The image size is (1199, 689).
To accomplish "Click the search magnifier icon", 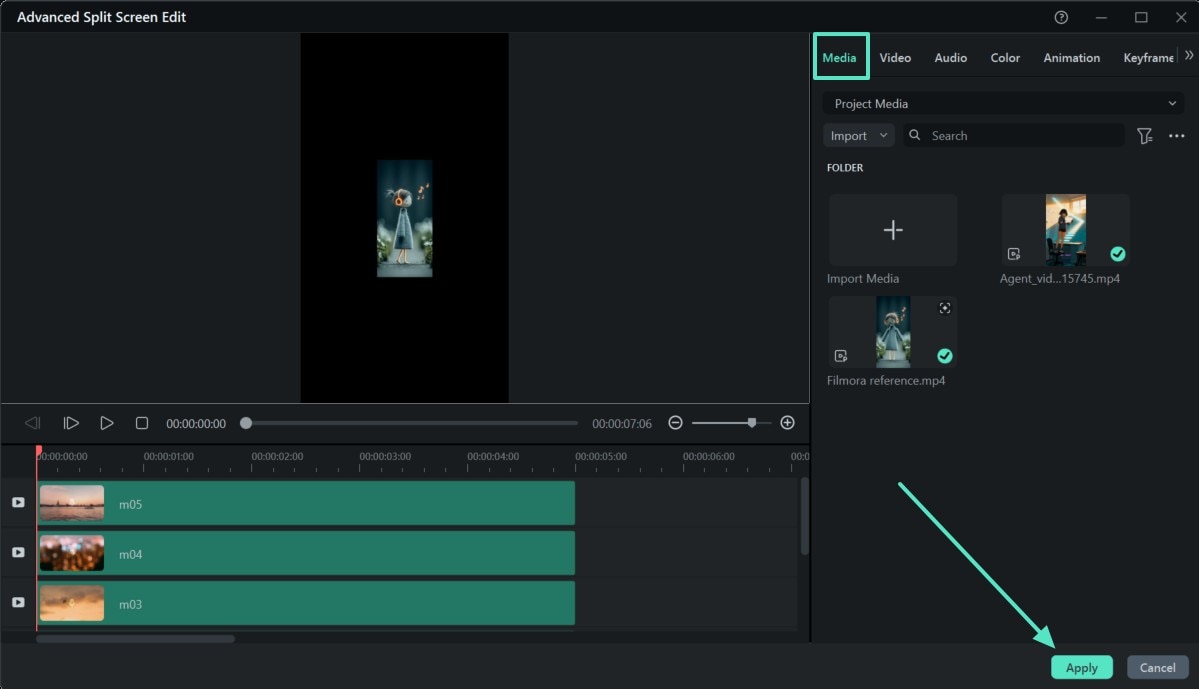I will pyautogui.click(x=915, y=135).
